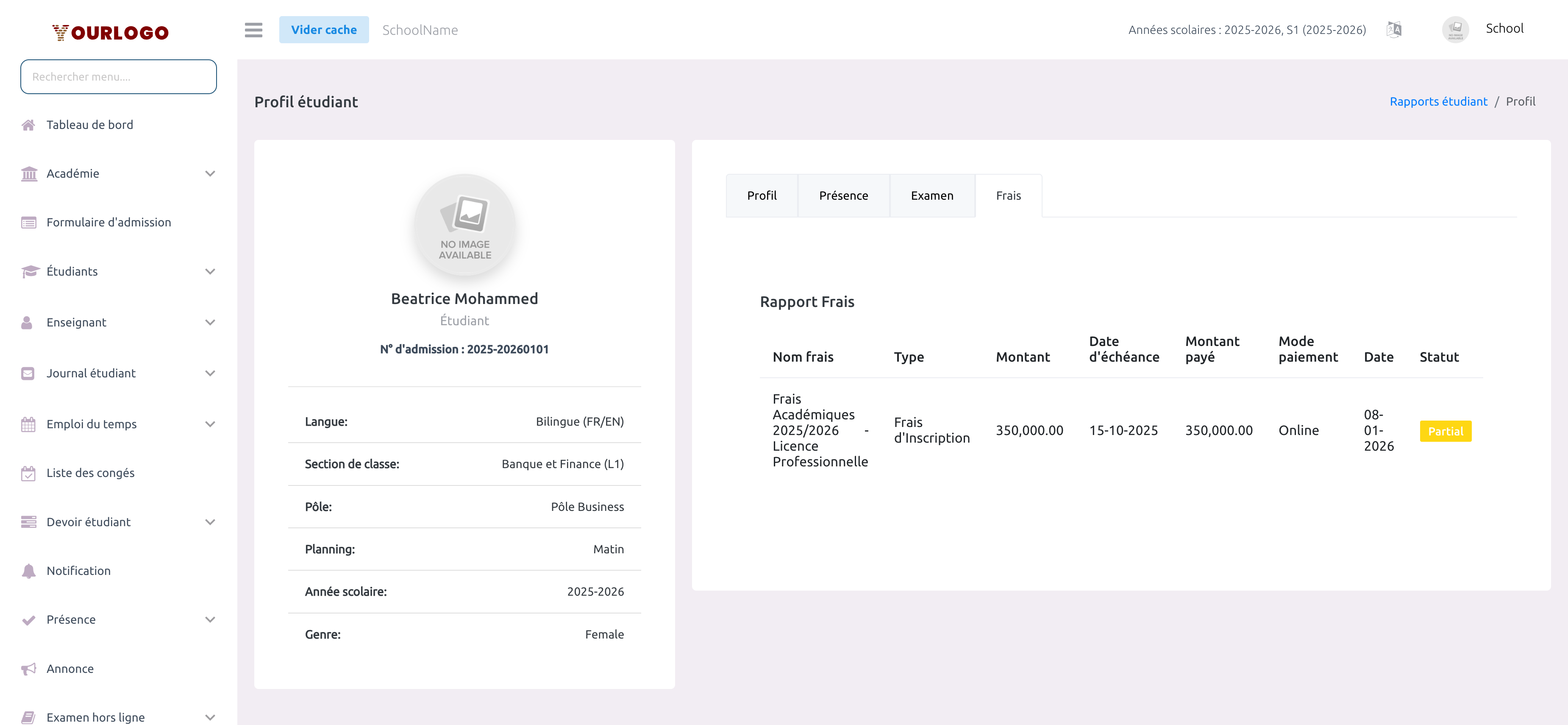Screen dimensions: 1568x725
Task: Expand the Académie menu chevron
Action: (210, 173)
